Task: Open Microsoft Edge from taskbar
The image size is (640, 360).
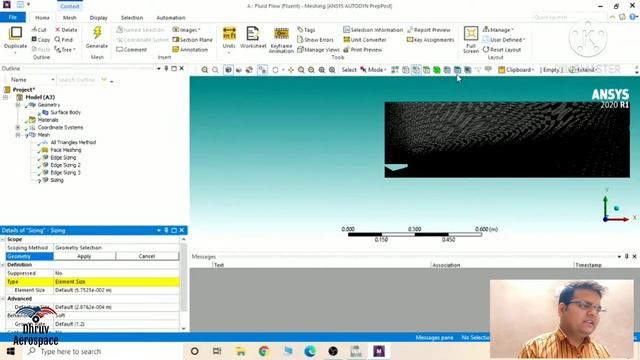Action: (x=310, y=351)
